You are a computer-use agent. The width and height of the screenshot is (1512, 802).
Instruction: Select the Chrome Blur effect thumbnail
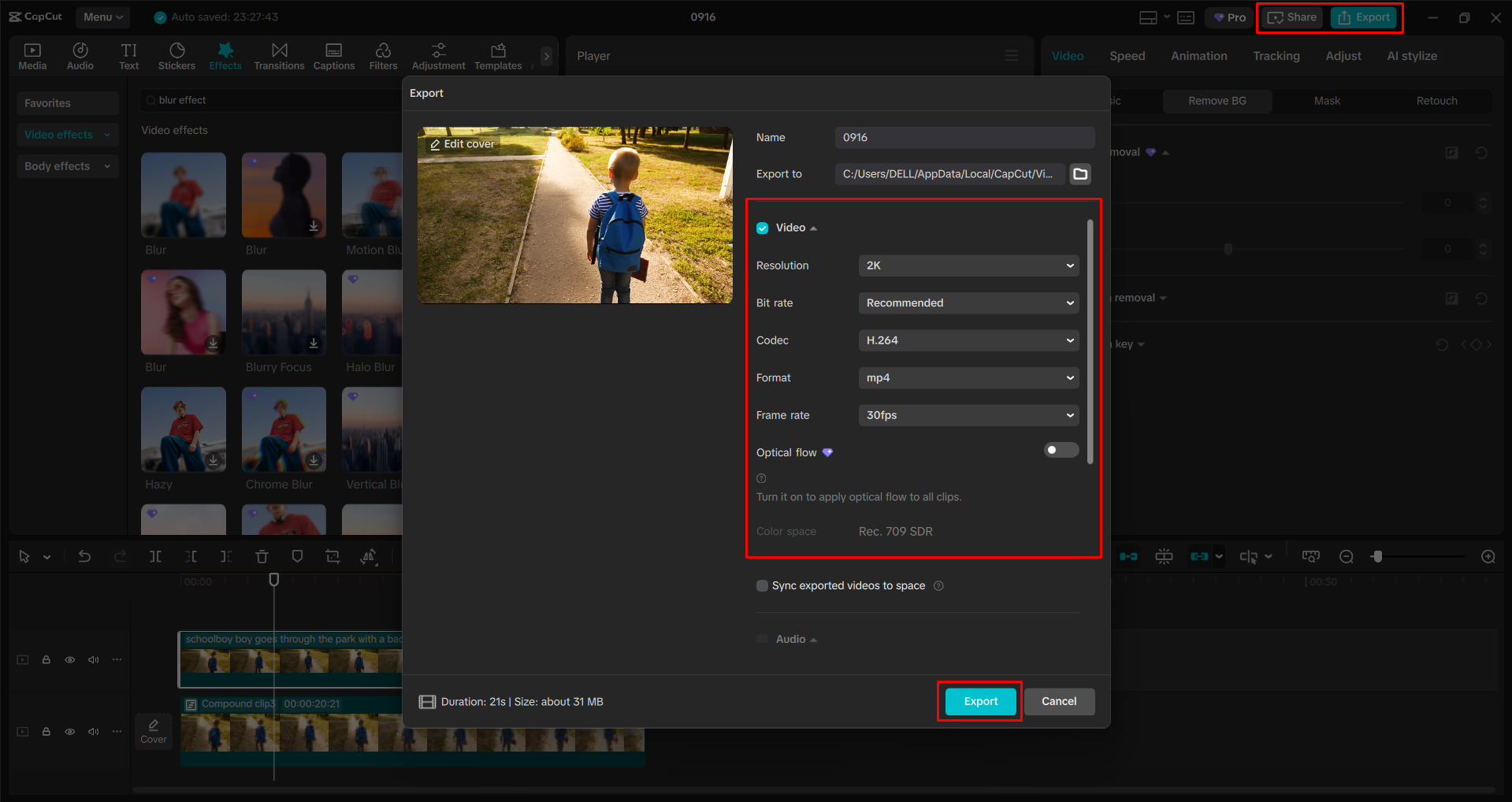point(283,430)
